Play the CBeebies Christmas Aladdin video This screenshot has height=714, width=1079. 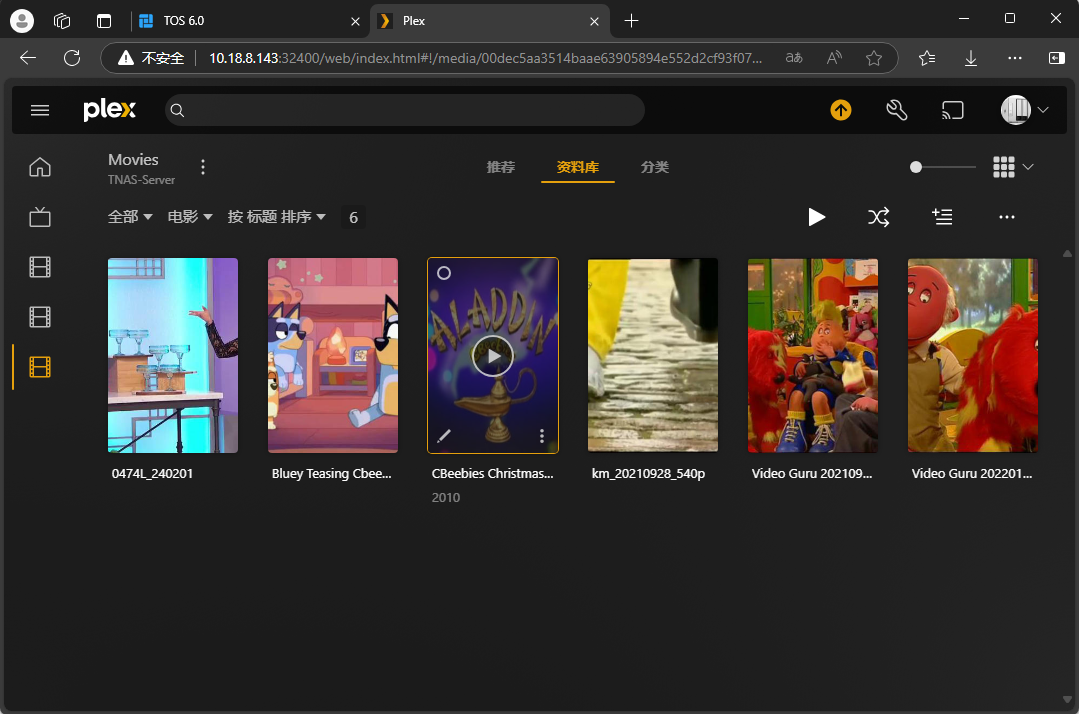pos(493,356)
